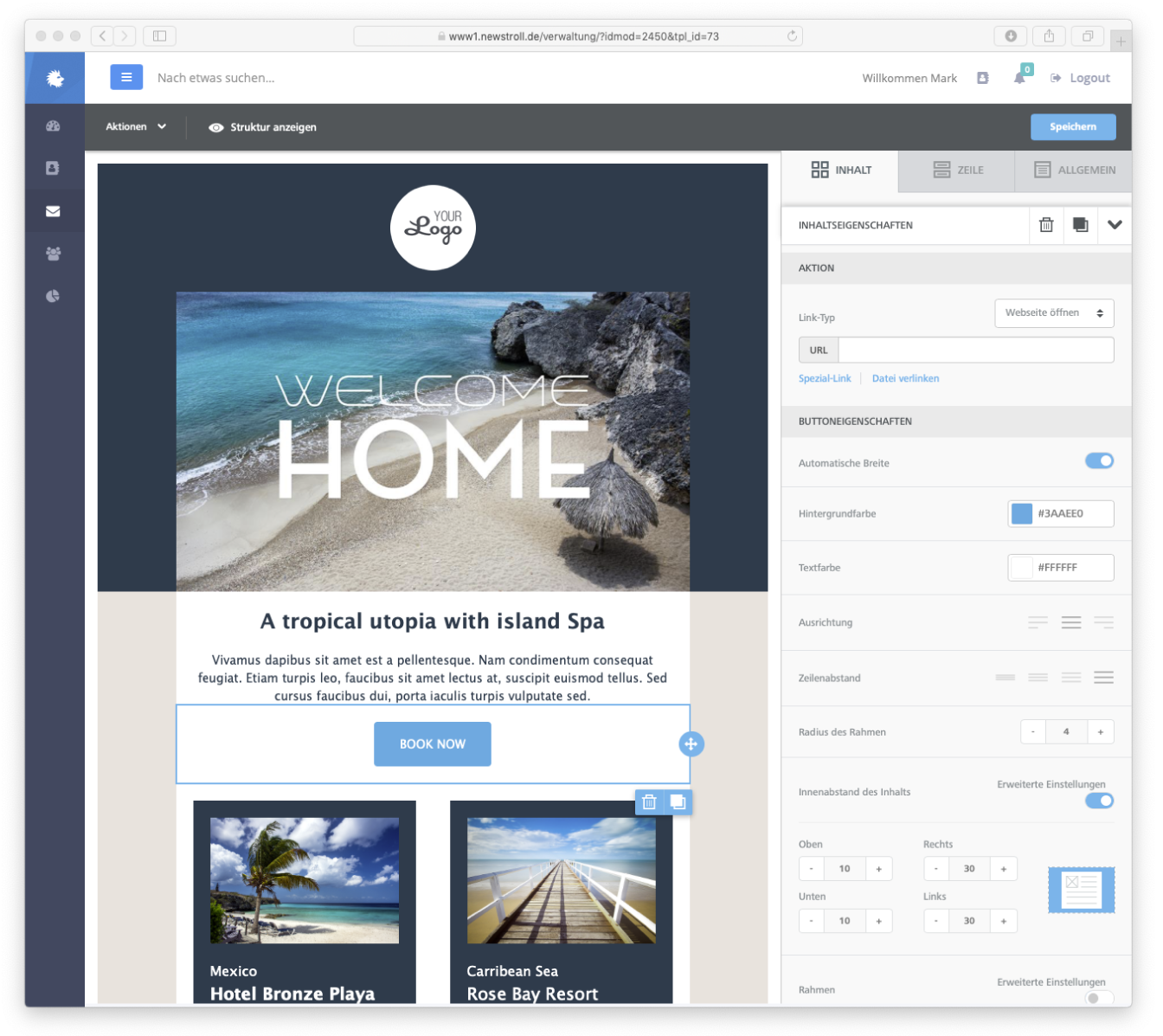Image resolution: width=1163 pixels, height=1036 pixels.
Task: Select the Mexico palm beach image
Action: tap(305, 880)
